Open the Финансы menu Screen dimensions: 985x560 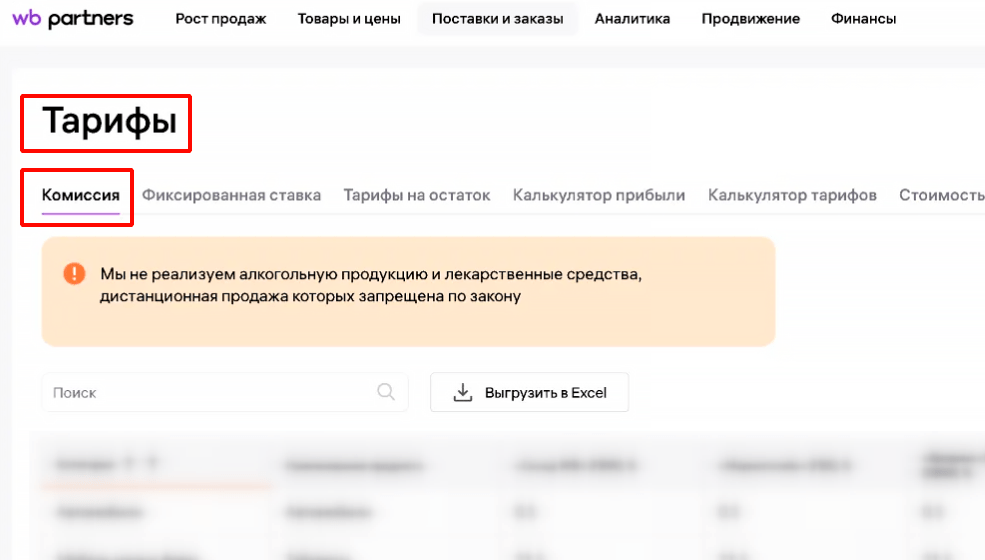[863, 19]
